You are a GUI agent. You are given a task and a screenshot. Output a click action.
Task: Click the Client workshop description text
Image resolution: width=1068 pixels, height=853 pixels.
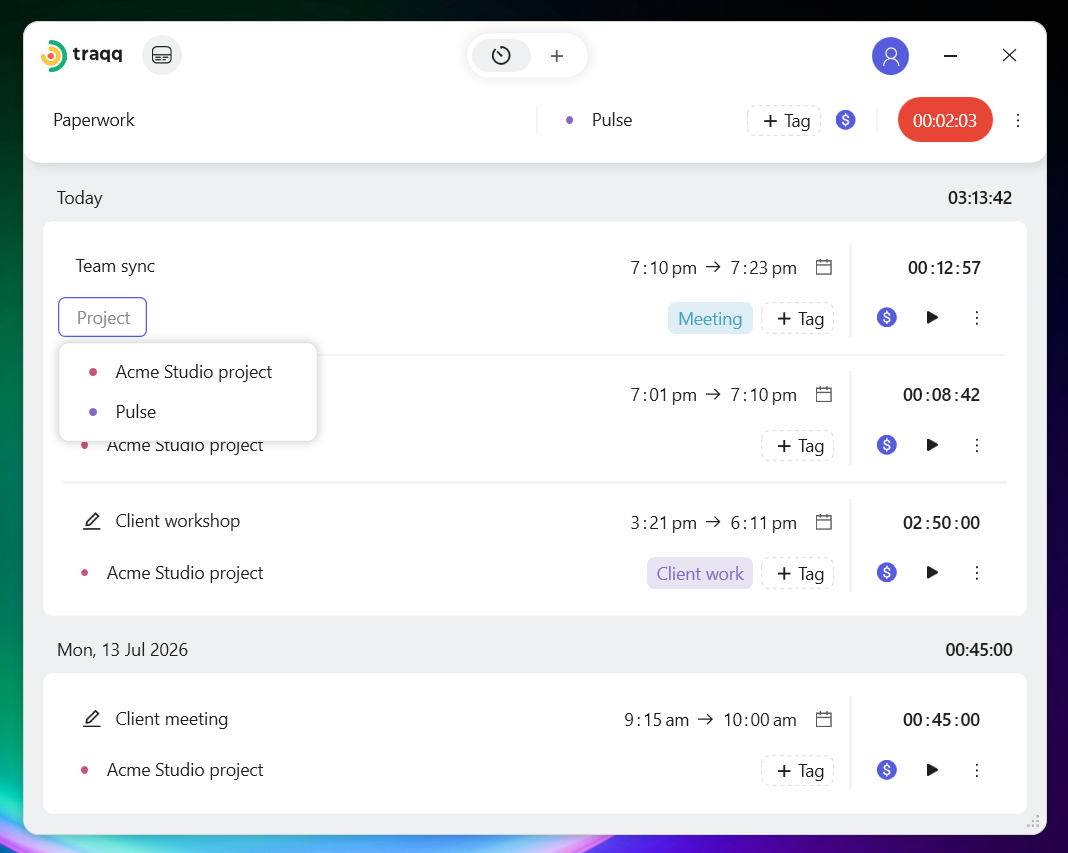[178, 521]
